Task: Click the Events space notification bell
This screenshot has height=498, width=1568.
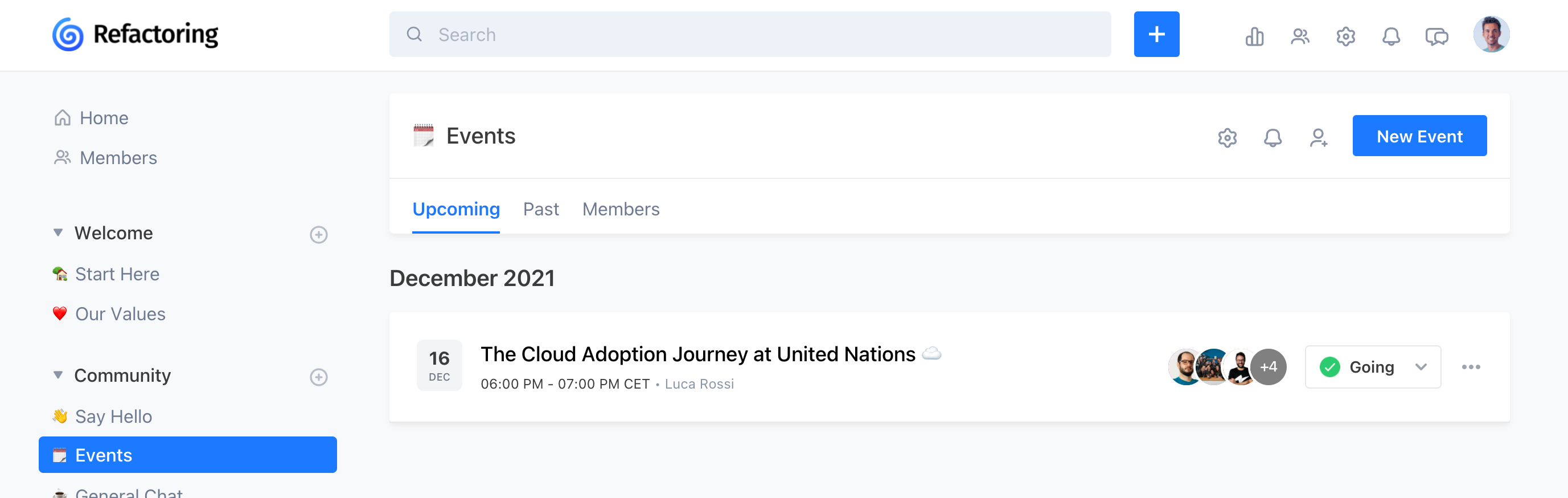Action: click(1274, 137)
